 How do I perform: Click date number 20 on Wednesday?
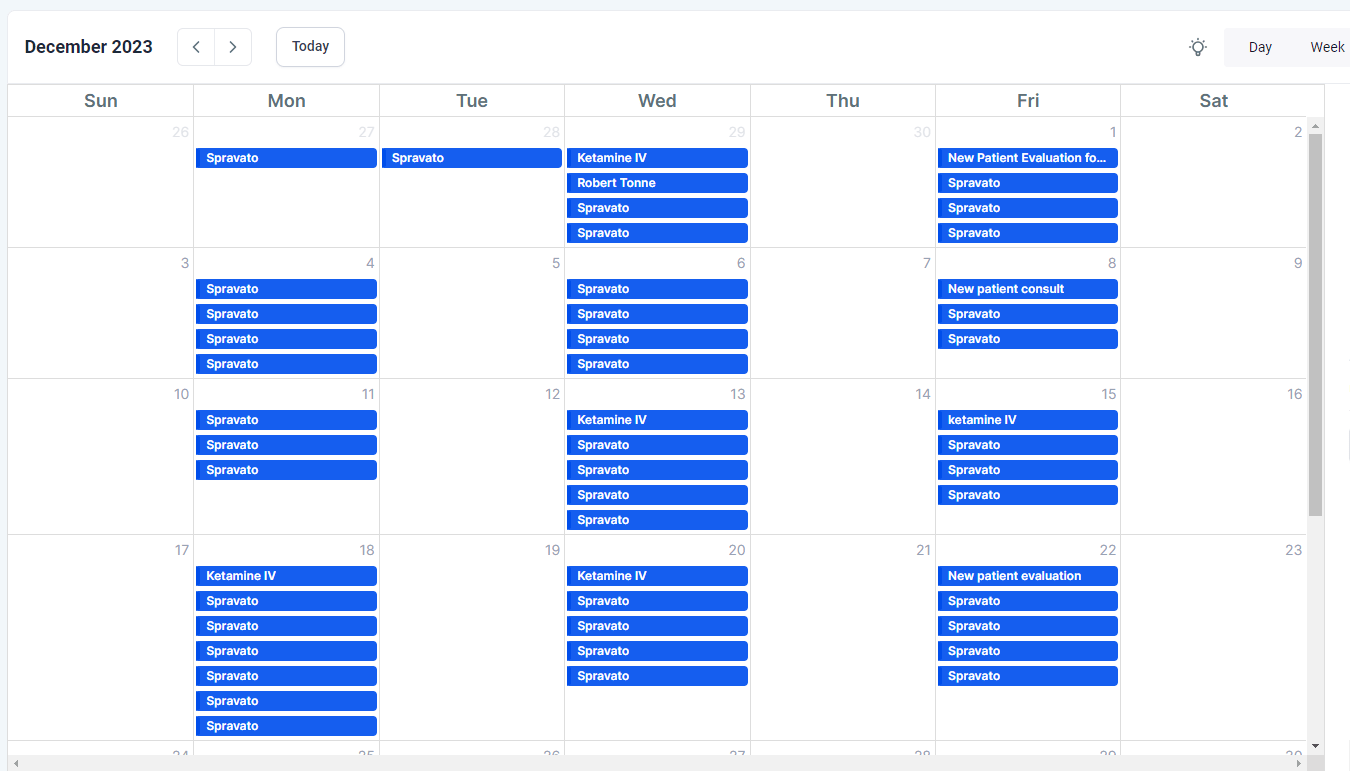point(736,550)
